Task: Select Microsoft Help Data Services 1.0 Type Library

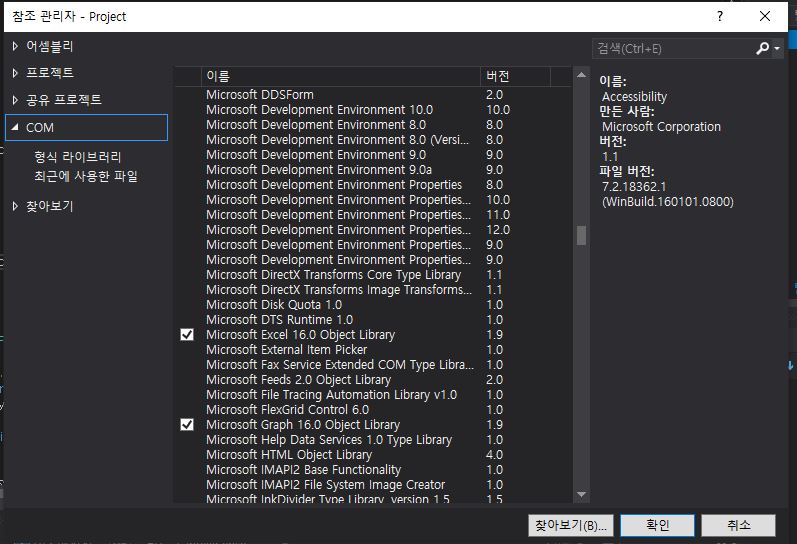Action: point(374,440)
